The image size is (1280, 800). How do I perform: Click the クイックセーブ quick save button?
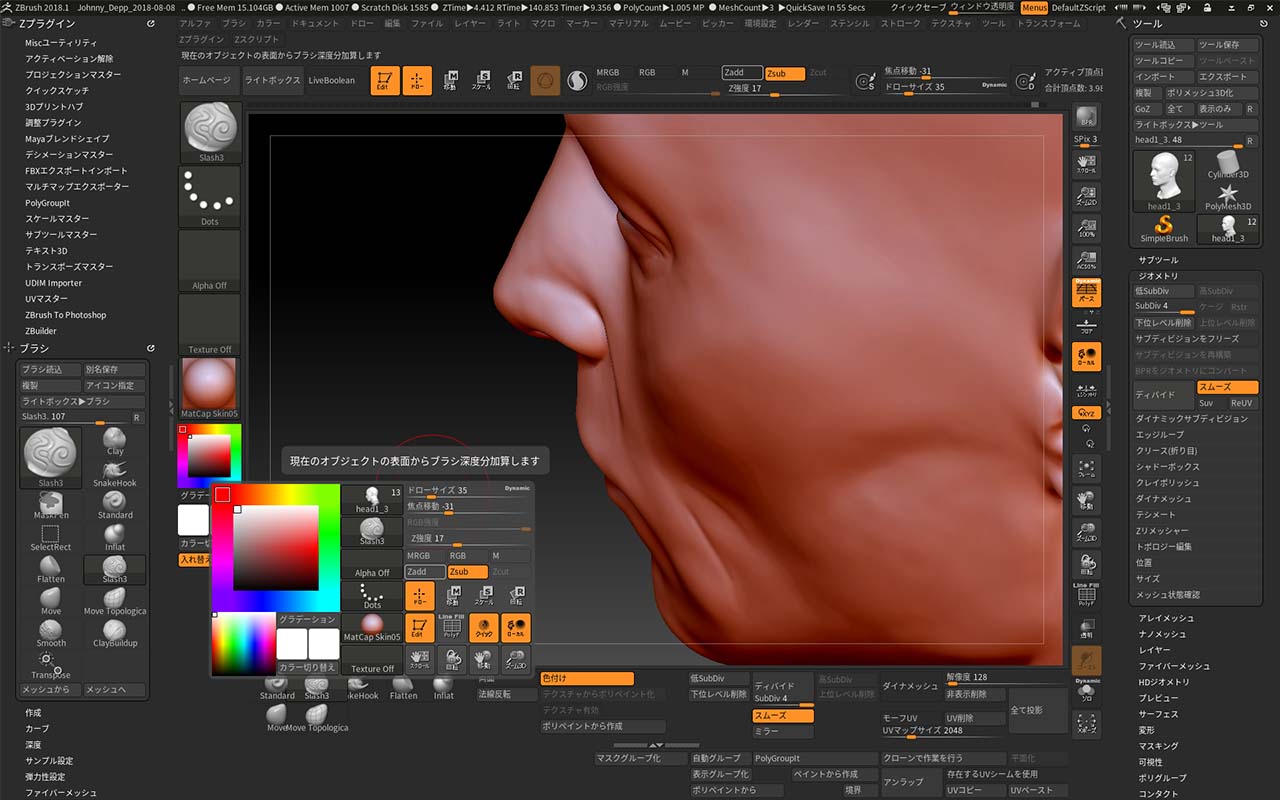point(918,7)
